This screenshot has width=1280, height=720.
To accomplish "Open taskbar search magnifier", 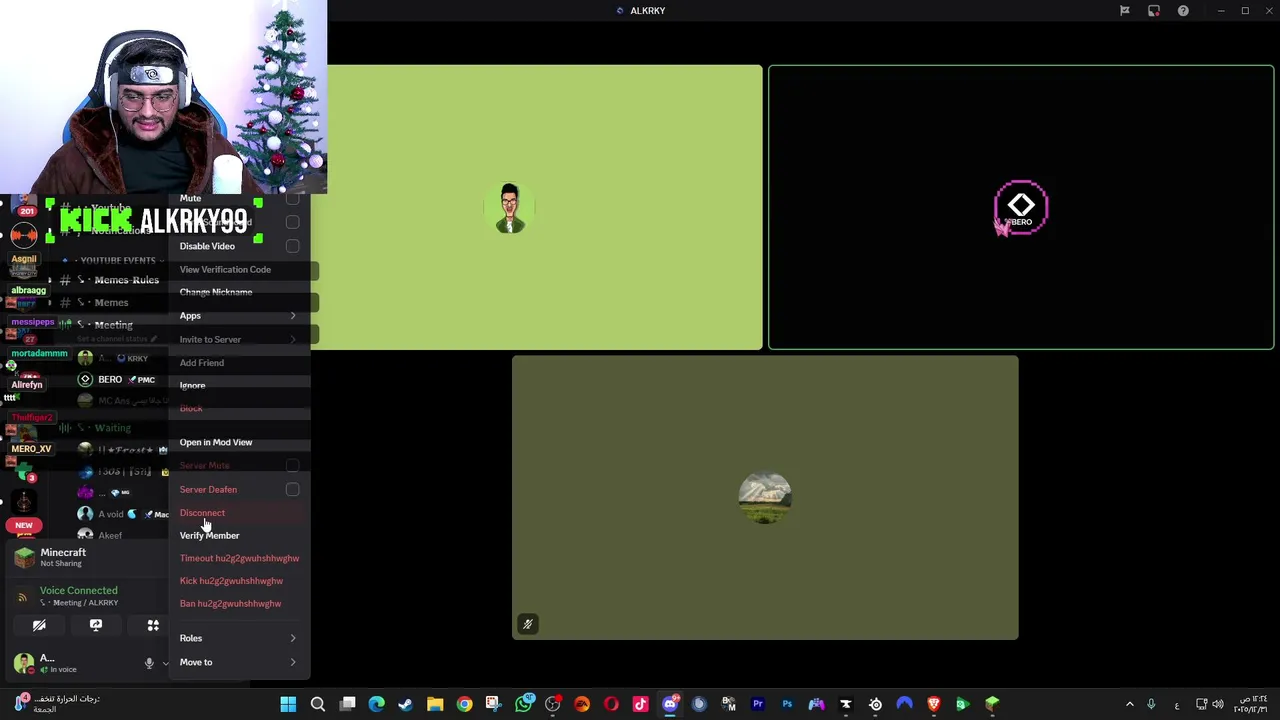I will click(x=318, y=704).
